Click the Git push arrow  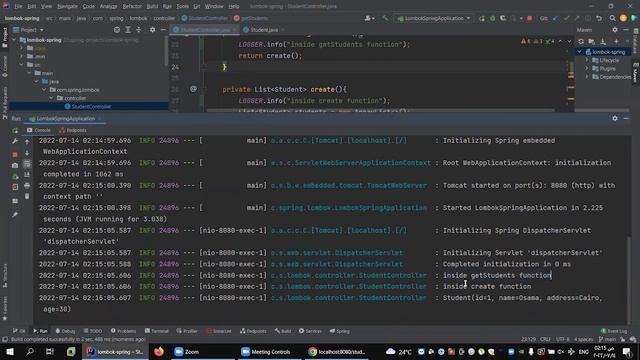pyautogui.click(x=577, y=18)
